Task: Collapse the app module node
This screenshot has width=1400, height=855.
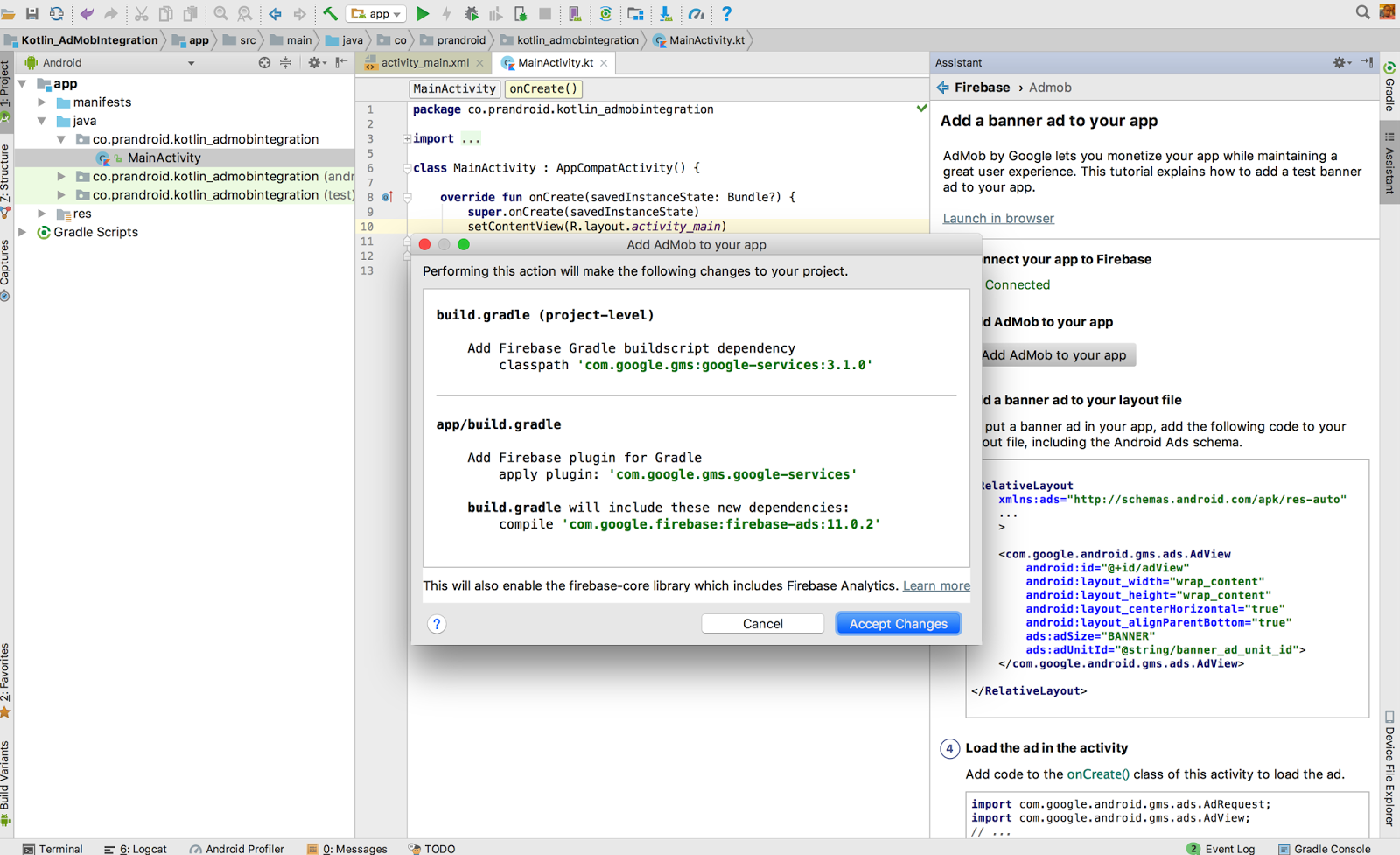Action: pos(23,84)
